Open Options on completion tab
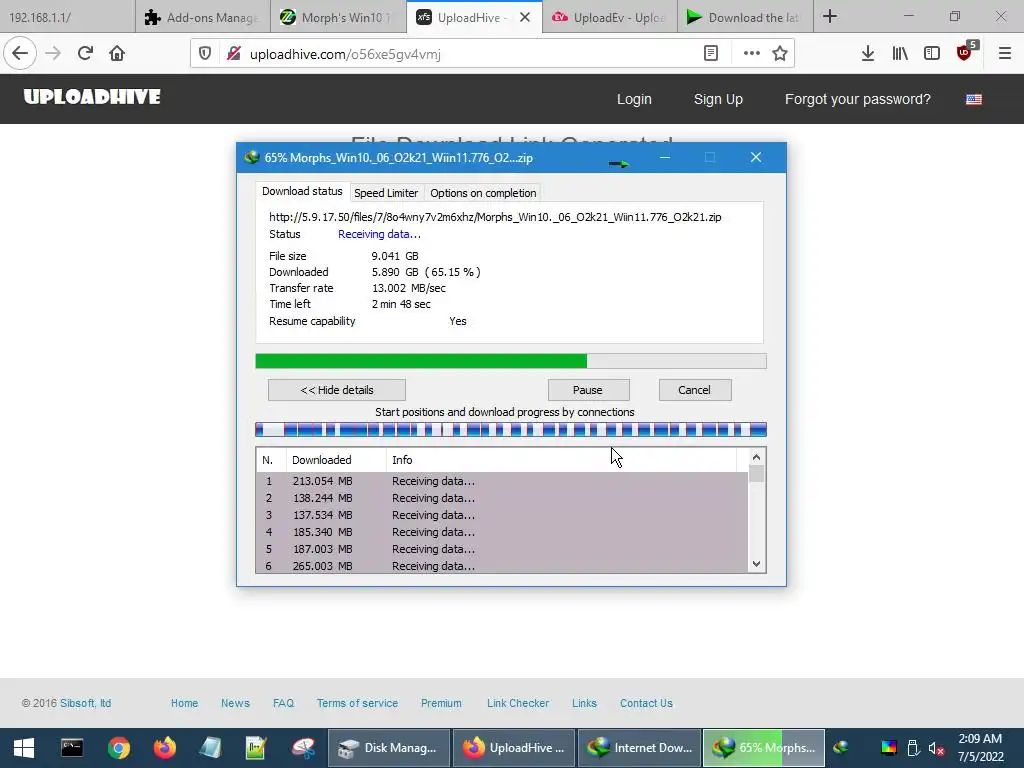 point(483,193)
